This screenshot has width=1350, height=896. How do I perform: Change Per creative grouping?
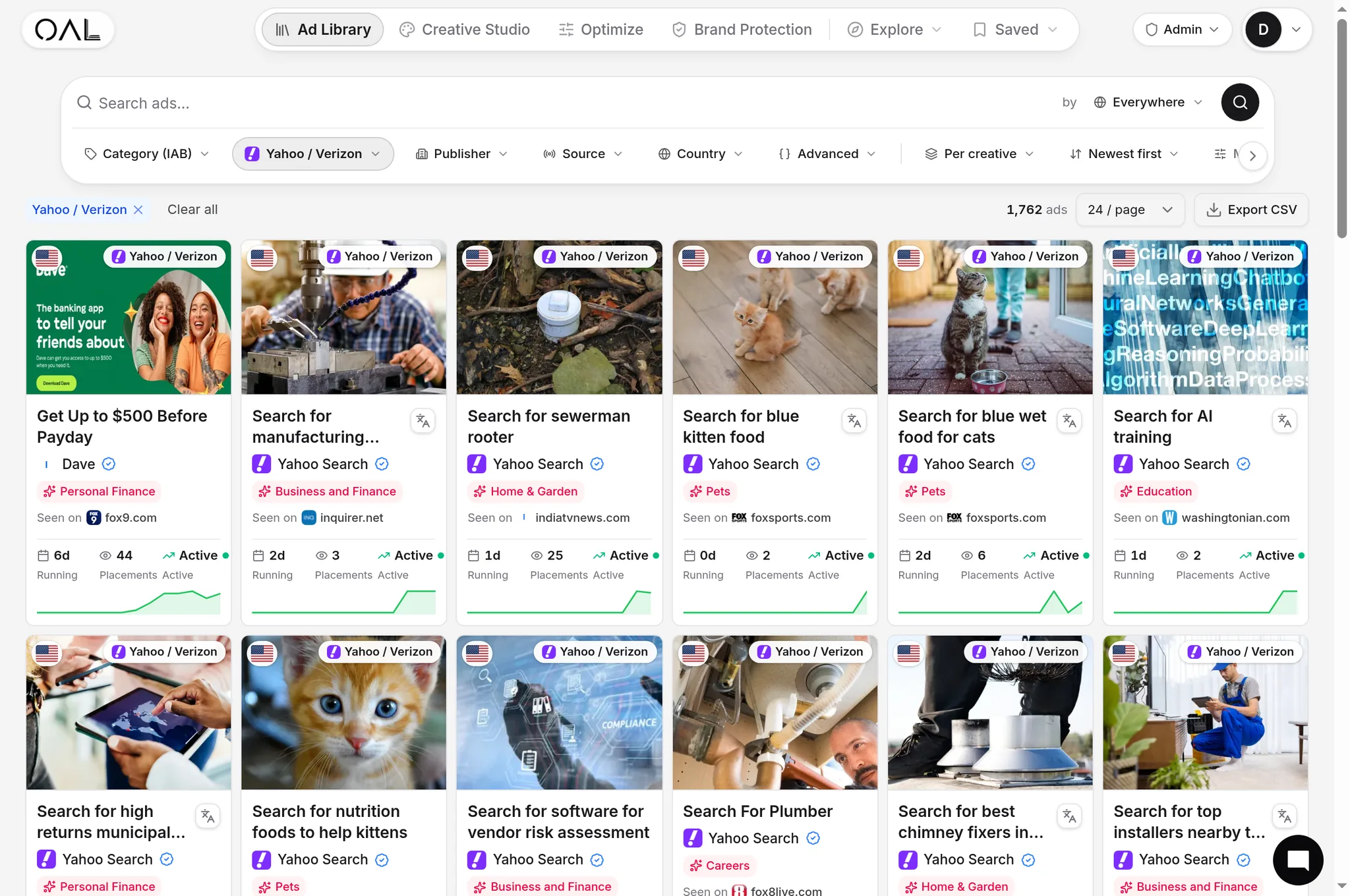click(x=980, y=154)
